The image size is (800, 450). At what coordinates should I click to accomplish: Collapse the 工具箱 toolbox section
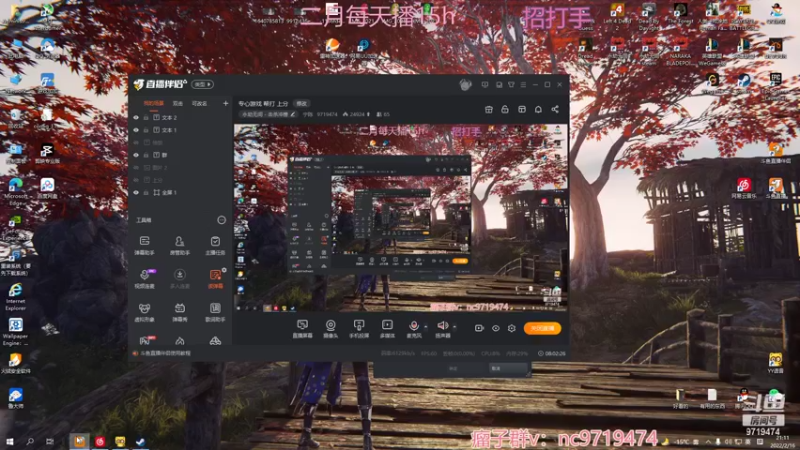[x=221, y=220]
